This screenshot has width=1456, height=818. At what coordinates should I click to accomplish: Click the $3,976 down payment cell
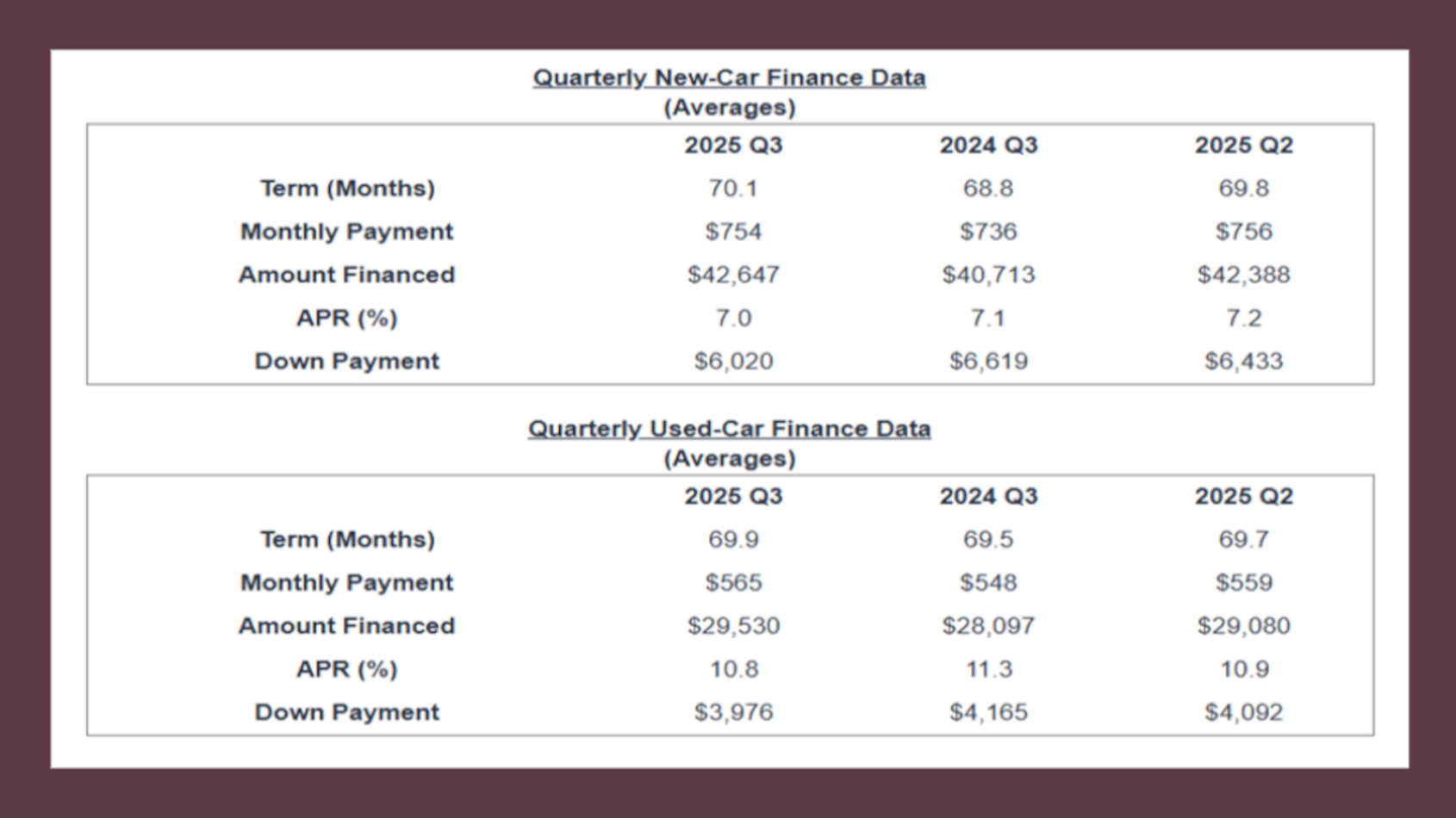coord(733,712)
